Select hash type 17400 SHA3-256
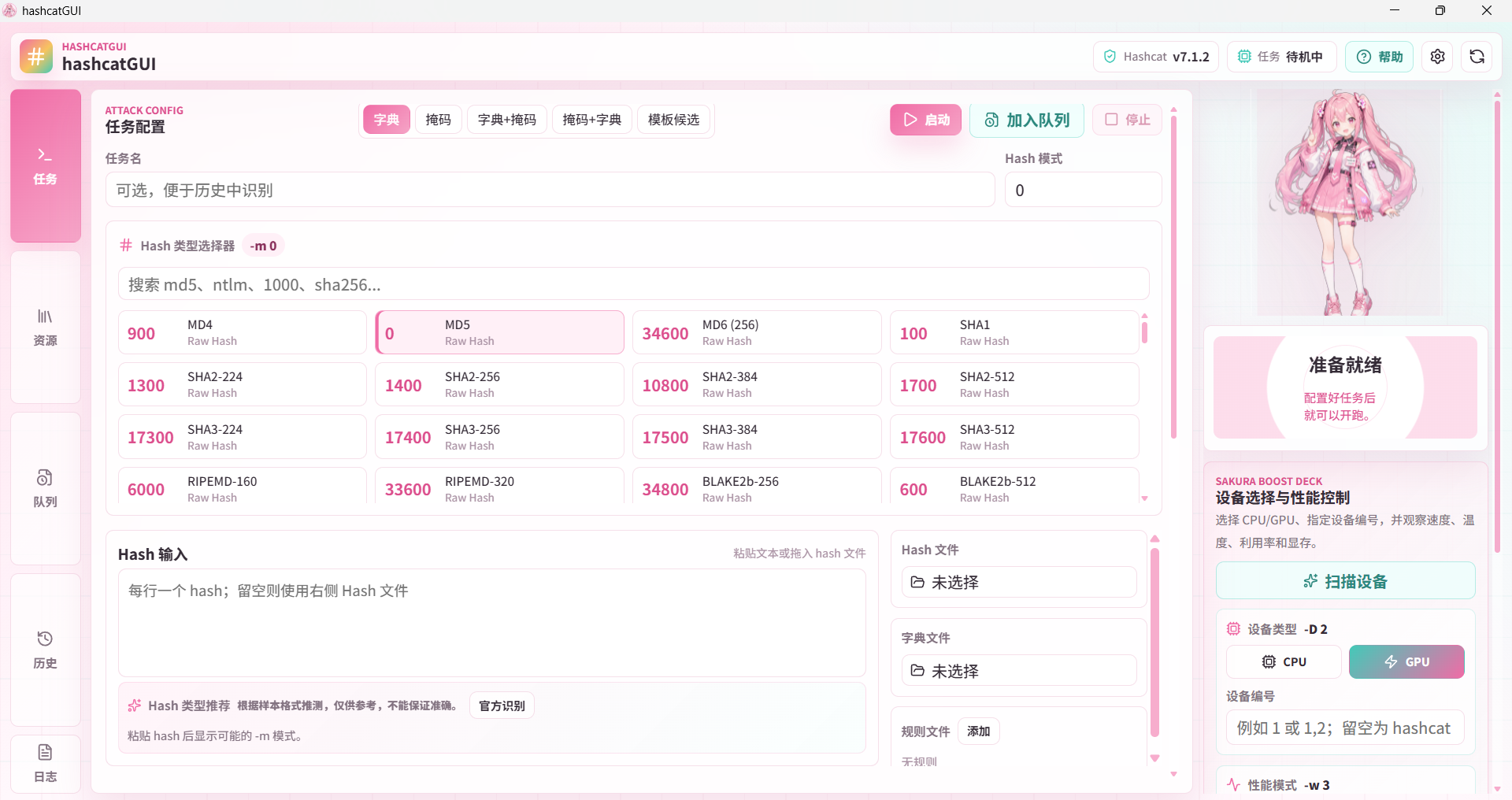The height and width of the screenshot is (800, 1512). (500, 437)
